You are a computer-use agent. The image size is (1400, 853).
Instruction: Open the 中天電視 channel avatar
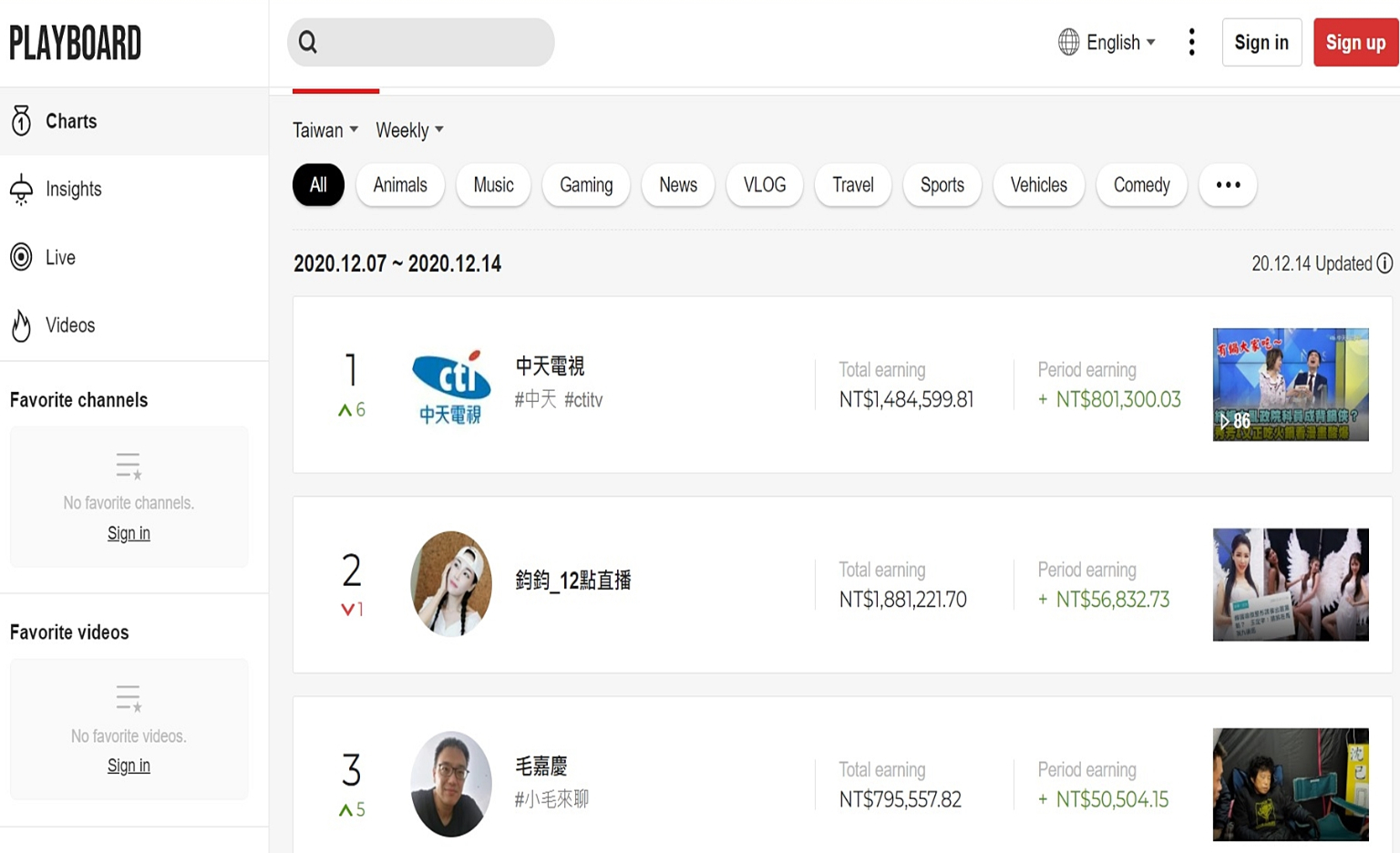(451, 385)
